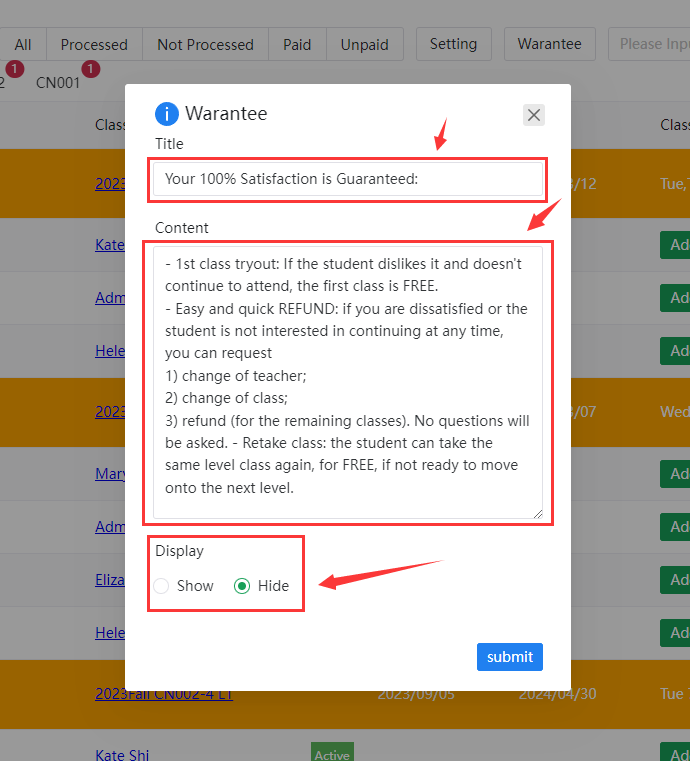690x761 pixels.
Task: Select the Show radio button
Action: [162, 586]
